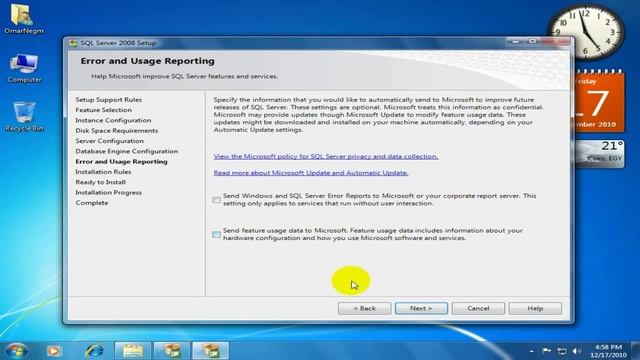The height and width of the screenshot is (360, 640).
Task: Enable sending feature usage data to Microsoft
Action: [x=216, y=234]
